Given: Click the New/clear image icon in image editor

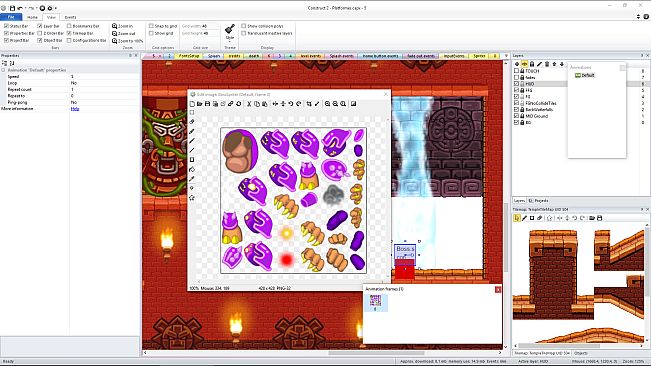Looking at the screenshot, I should [x=192, y=104].
